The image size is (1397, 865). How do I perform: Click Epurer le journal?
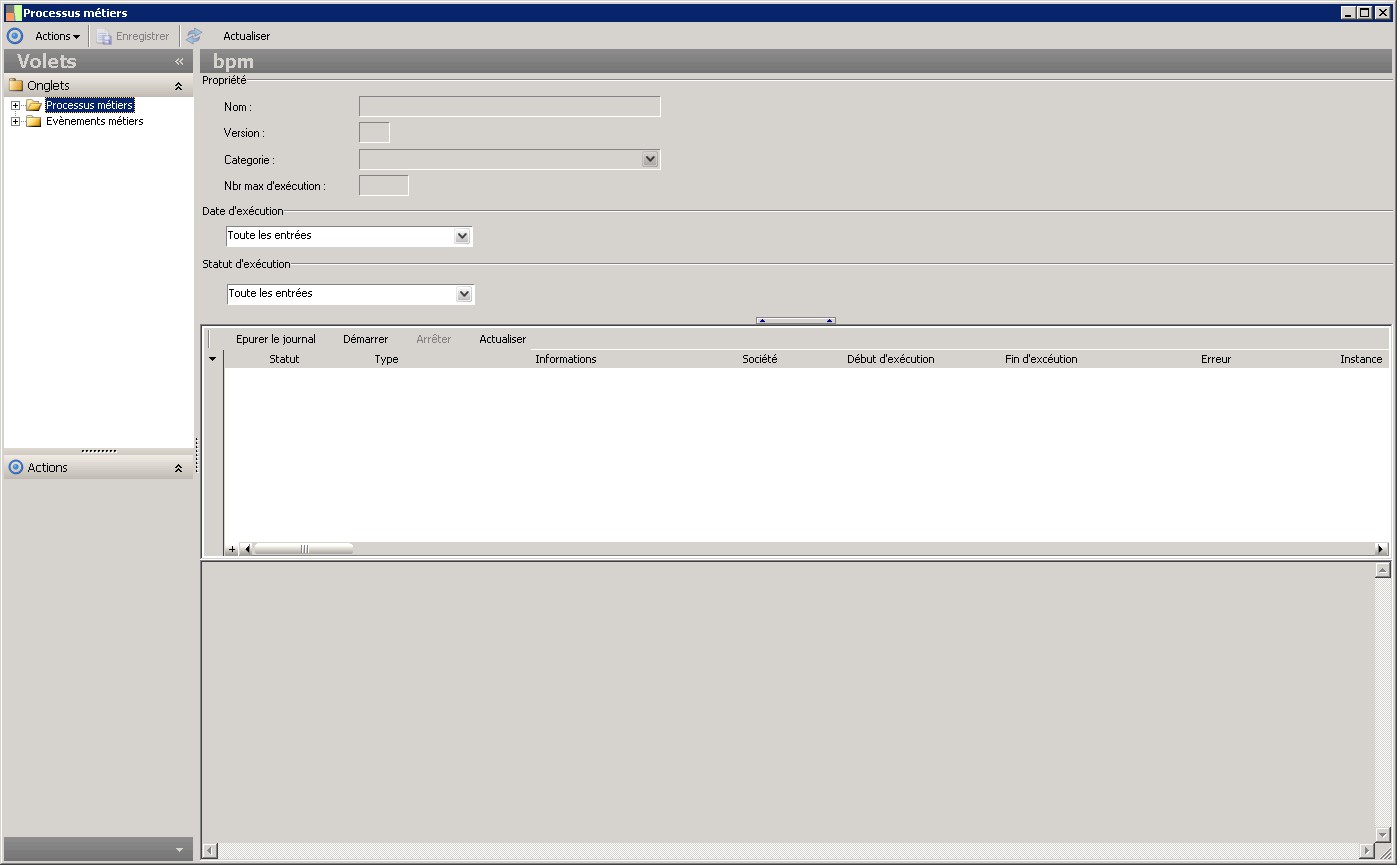[x=276, y=339]
